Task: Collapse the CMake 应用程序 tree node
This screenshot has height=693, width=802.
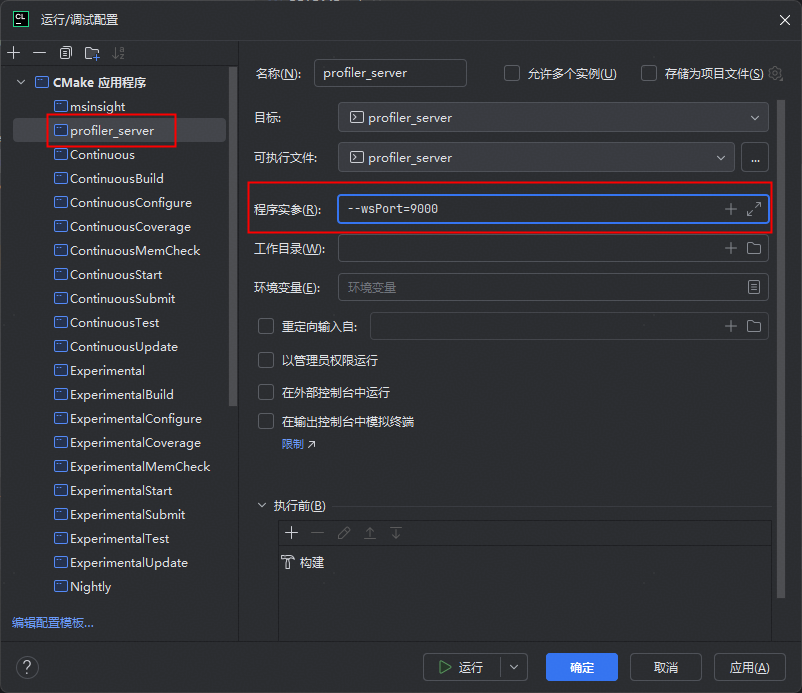Action: click(21, 82)
